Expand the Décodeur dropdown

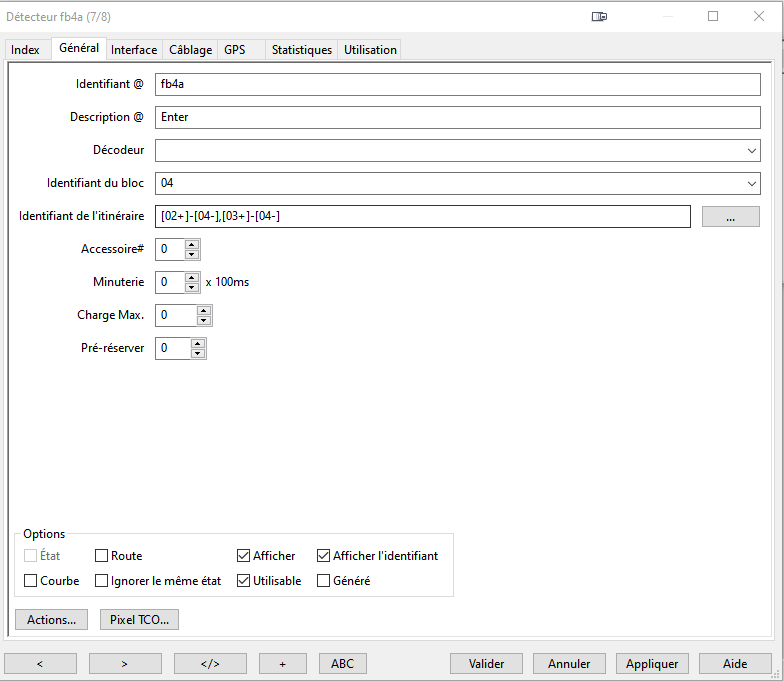[752, 150]
